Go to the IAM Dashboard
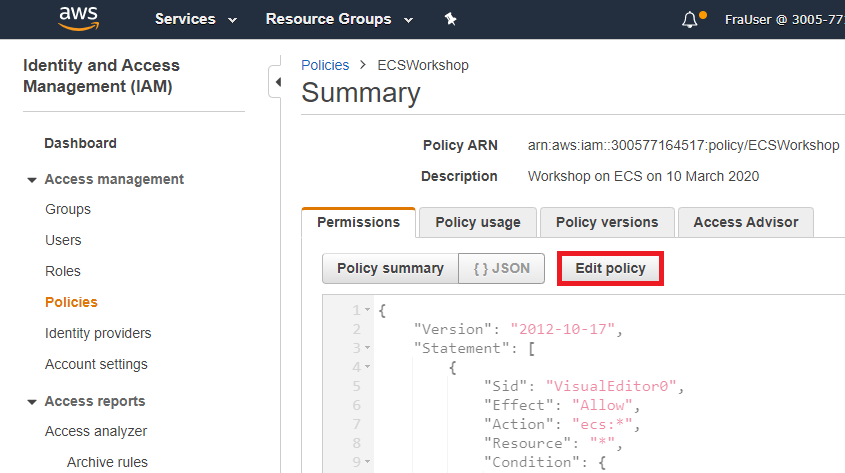The height and width of the screenshot is (473, 845). [x=80, y=143]
